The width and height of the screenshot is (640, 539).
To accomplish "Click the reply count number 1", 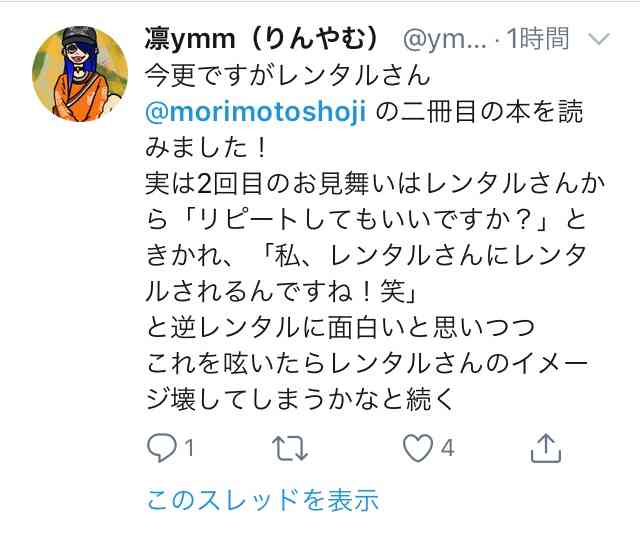I will pyautogui.click(x=189, y=448).
